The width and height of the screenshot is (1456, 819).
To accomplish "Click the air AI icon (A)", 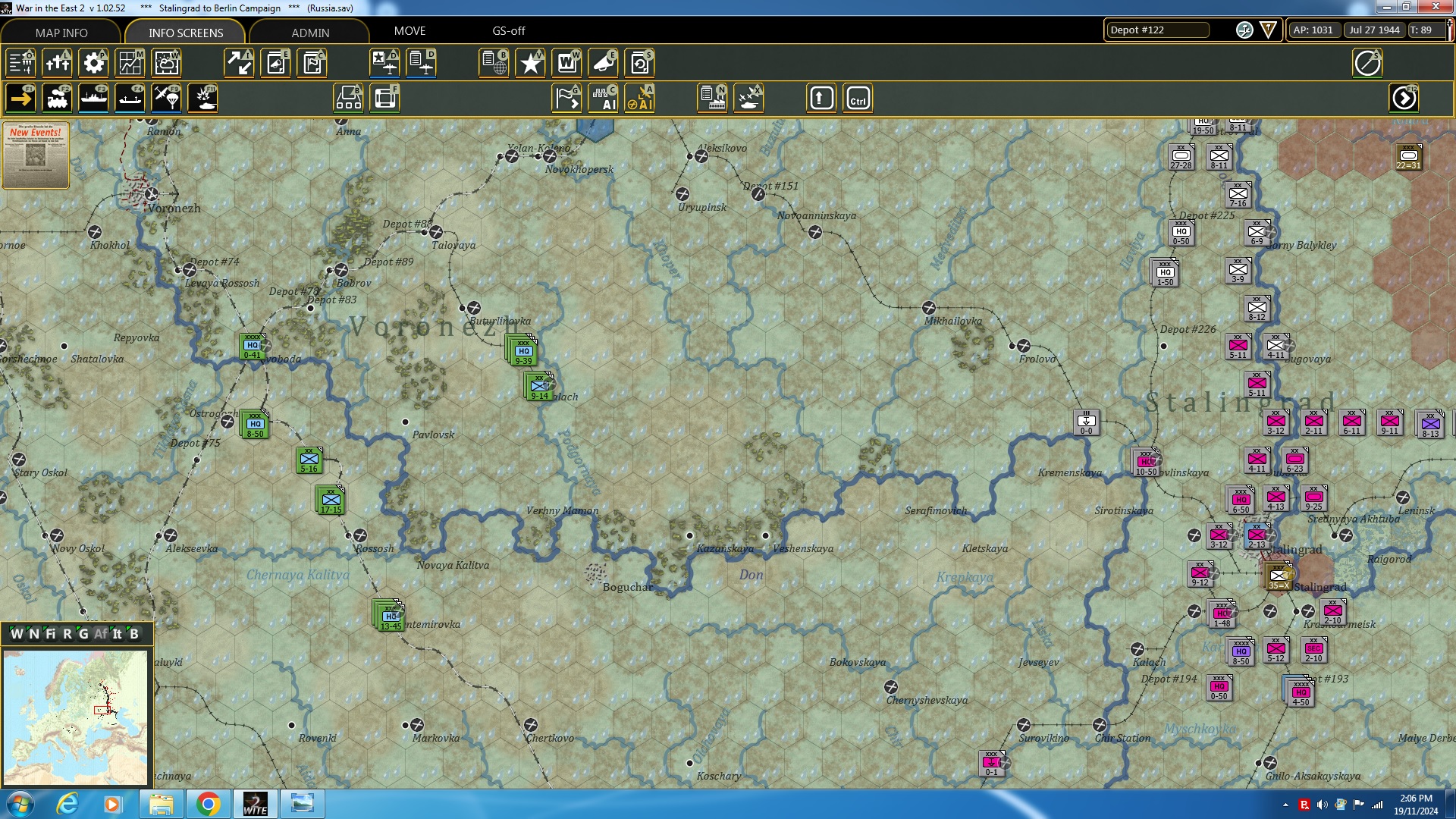I will [x=640, y=98].
